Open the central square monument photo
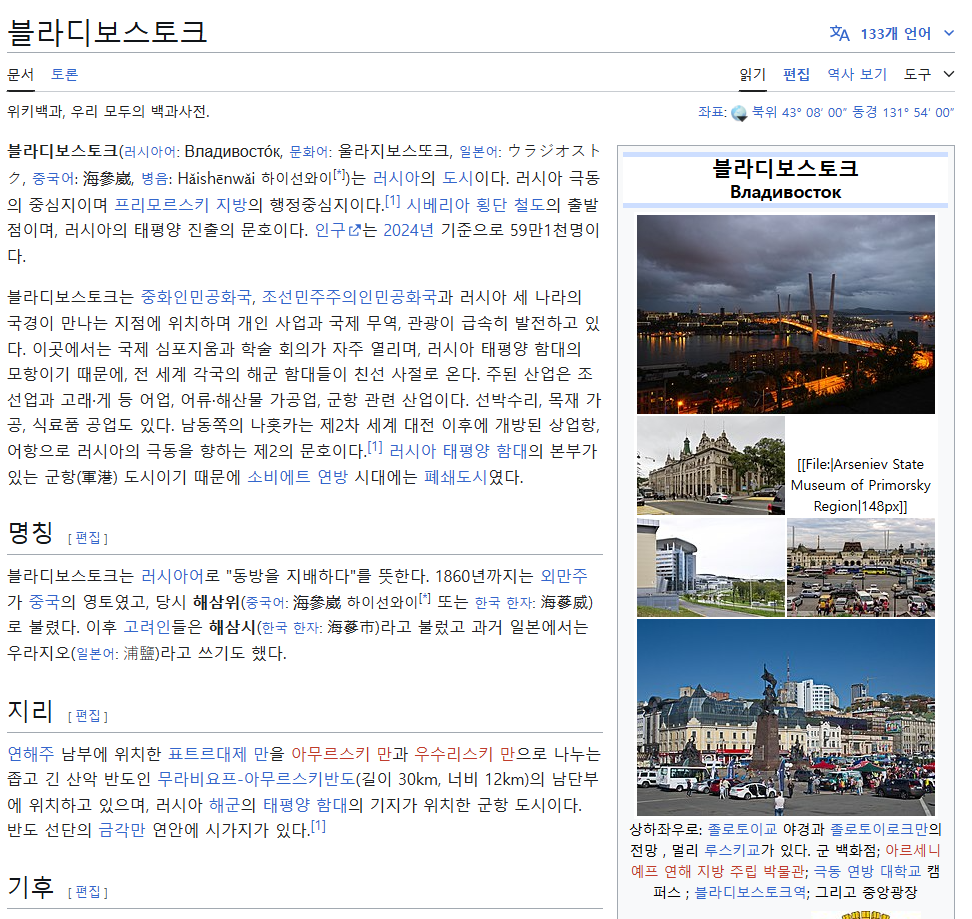972x919 pixels. [785, 718]
